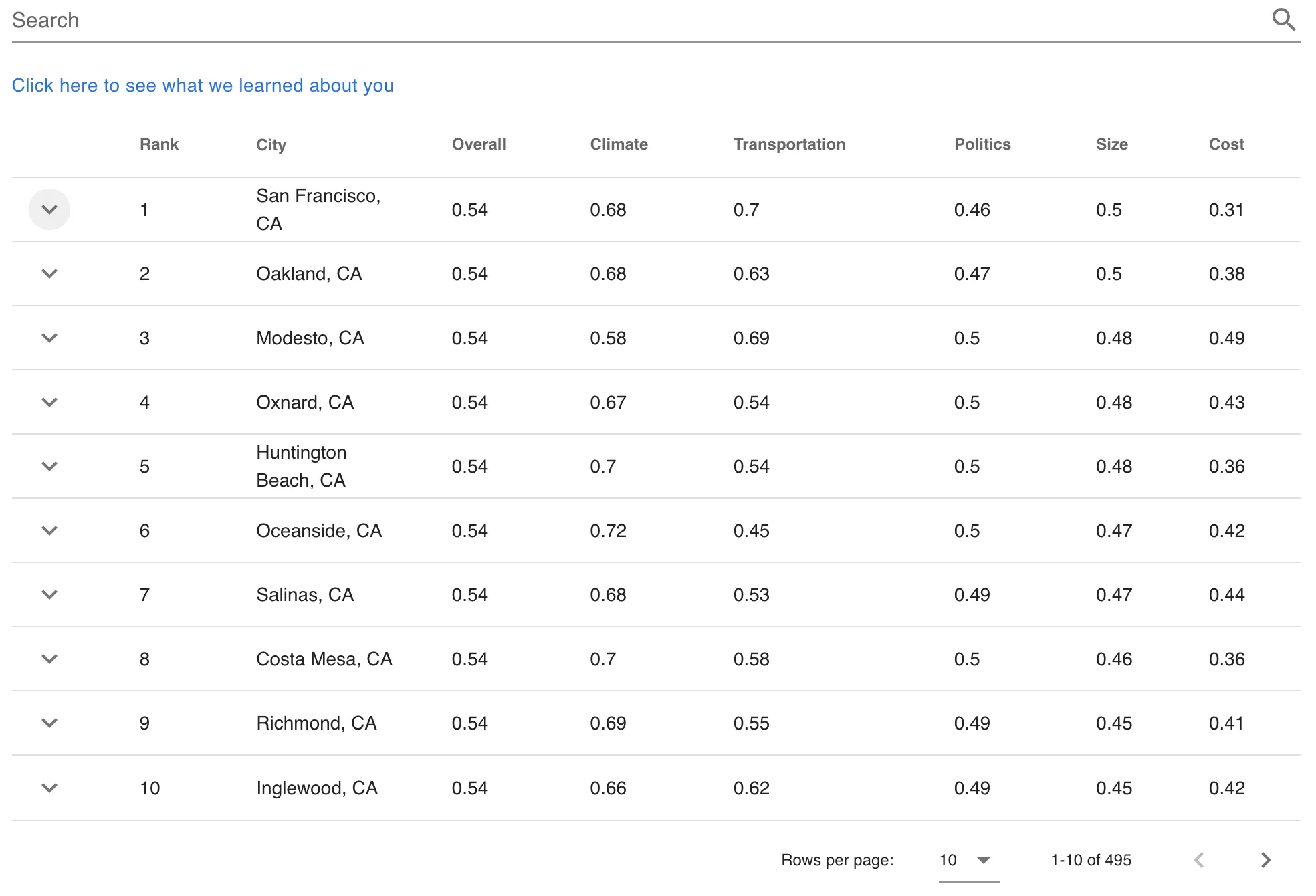Screen dimensions: 1316x896
Task: Sort by the Transportation column header
Action: [789, 144]
